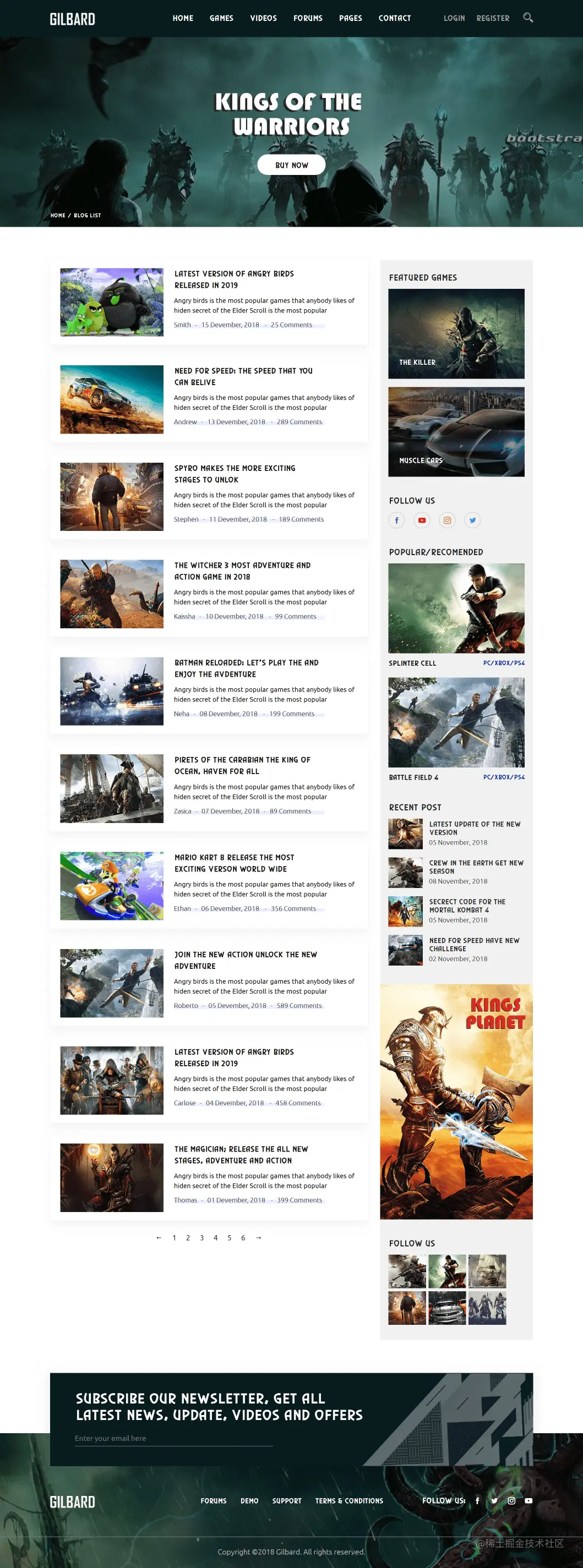Go to previous page arrow in pagination
This screenshot has width=583, height=1568.
point(159,1237)
